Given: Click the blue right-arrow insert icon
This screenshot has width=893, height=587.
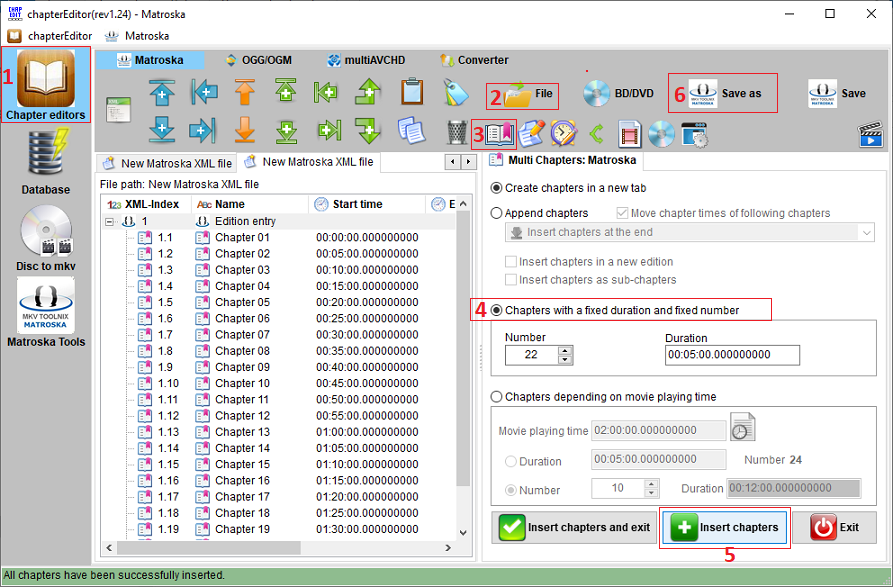Looking at the screenshot, I should pos(202,130).
